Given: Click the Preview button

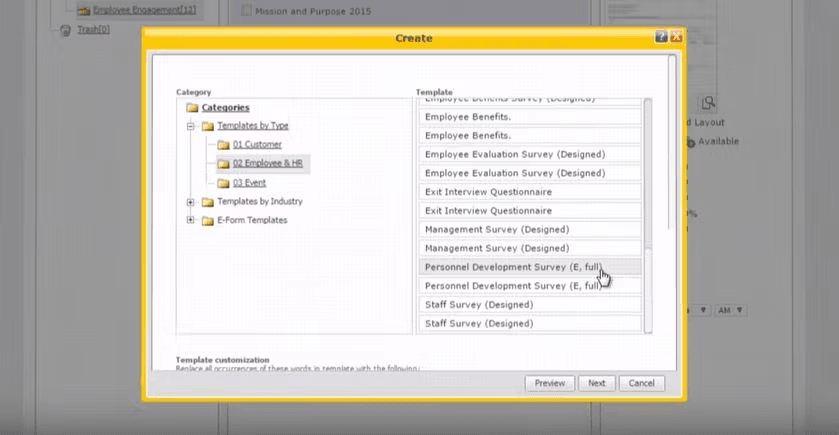Looking at the screenshot, I should [550, 383].
